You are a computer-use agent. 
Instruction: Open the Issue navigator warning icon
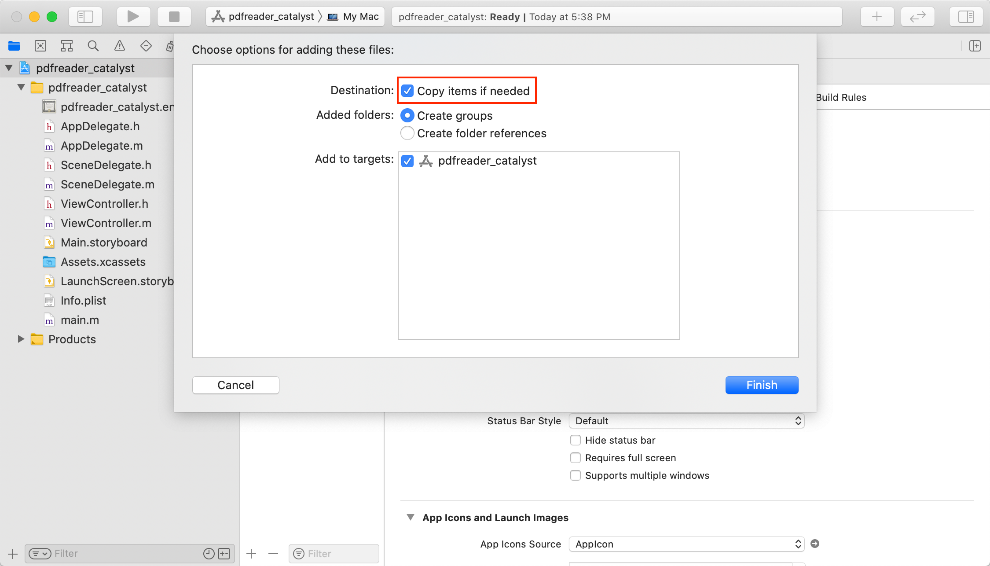[x=119, y=46]
